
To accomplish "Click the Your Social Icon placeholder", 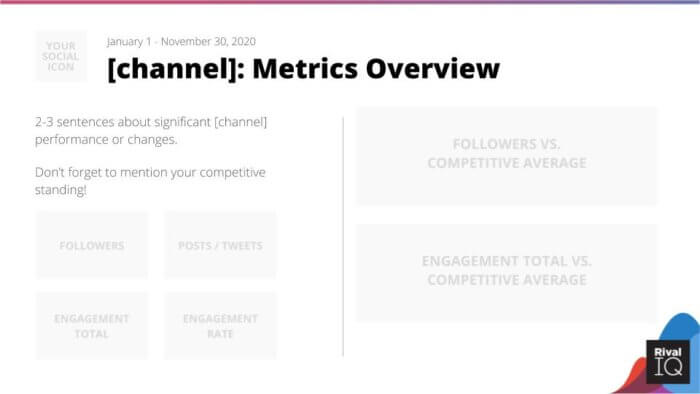I will [61, 56].
